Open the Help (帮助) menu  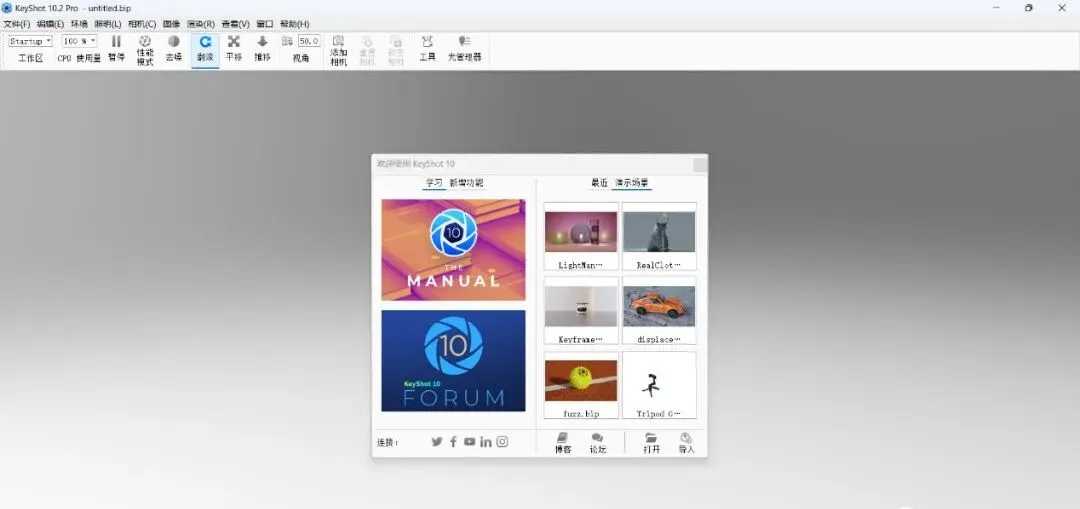pyautogui.click(x=294, y=23)
